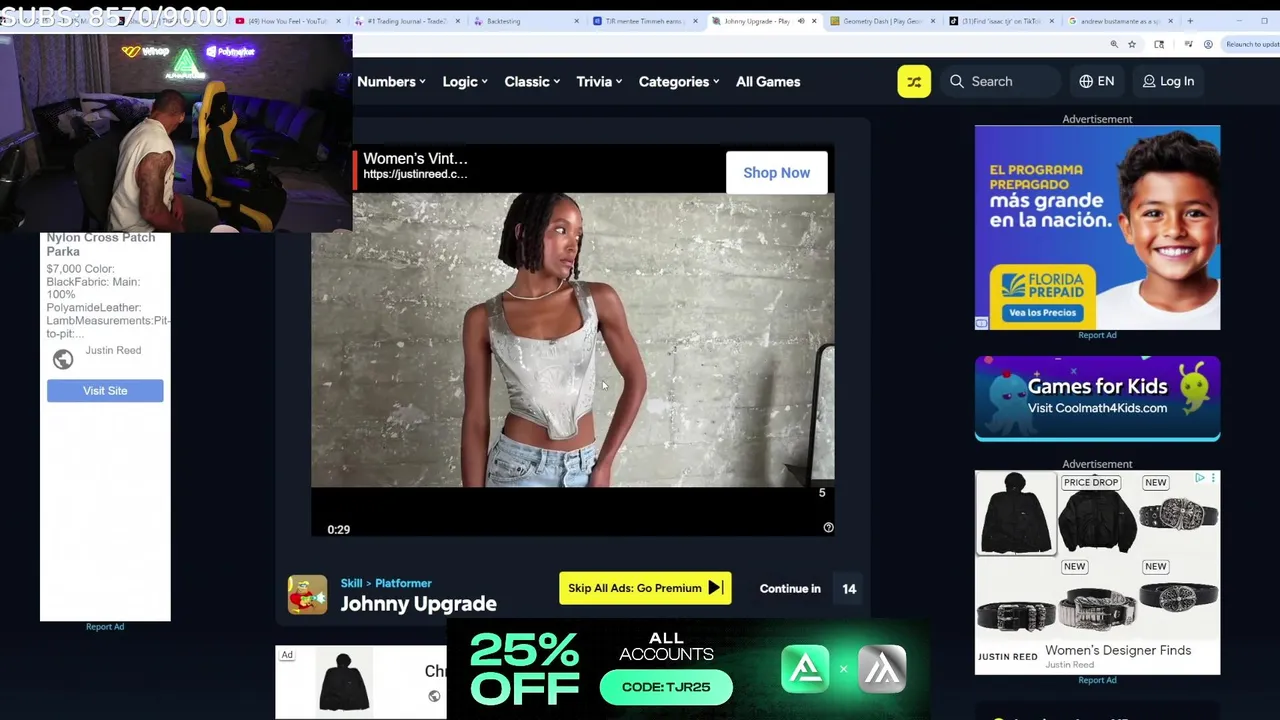The height and width of the screenshot is (720, 1280).
Task: Click the Skill breadcrumb link
Action: point(351,583)
